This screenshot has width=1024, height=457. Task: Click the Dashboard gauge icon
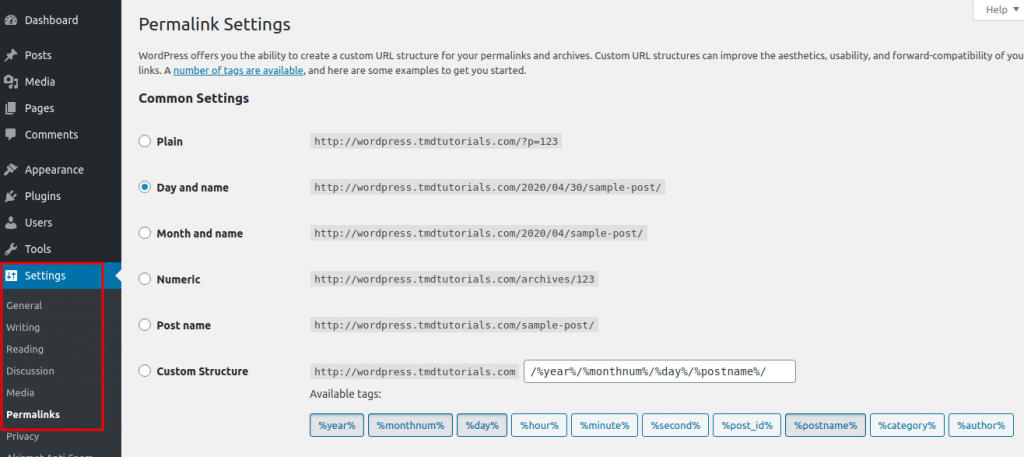11,20
